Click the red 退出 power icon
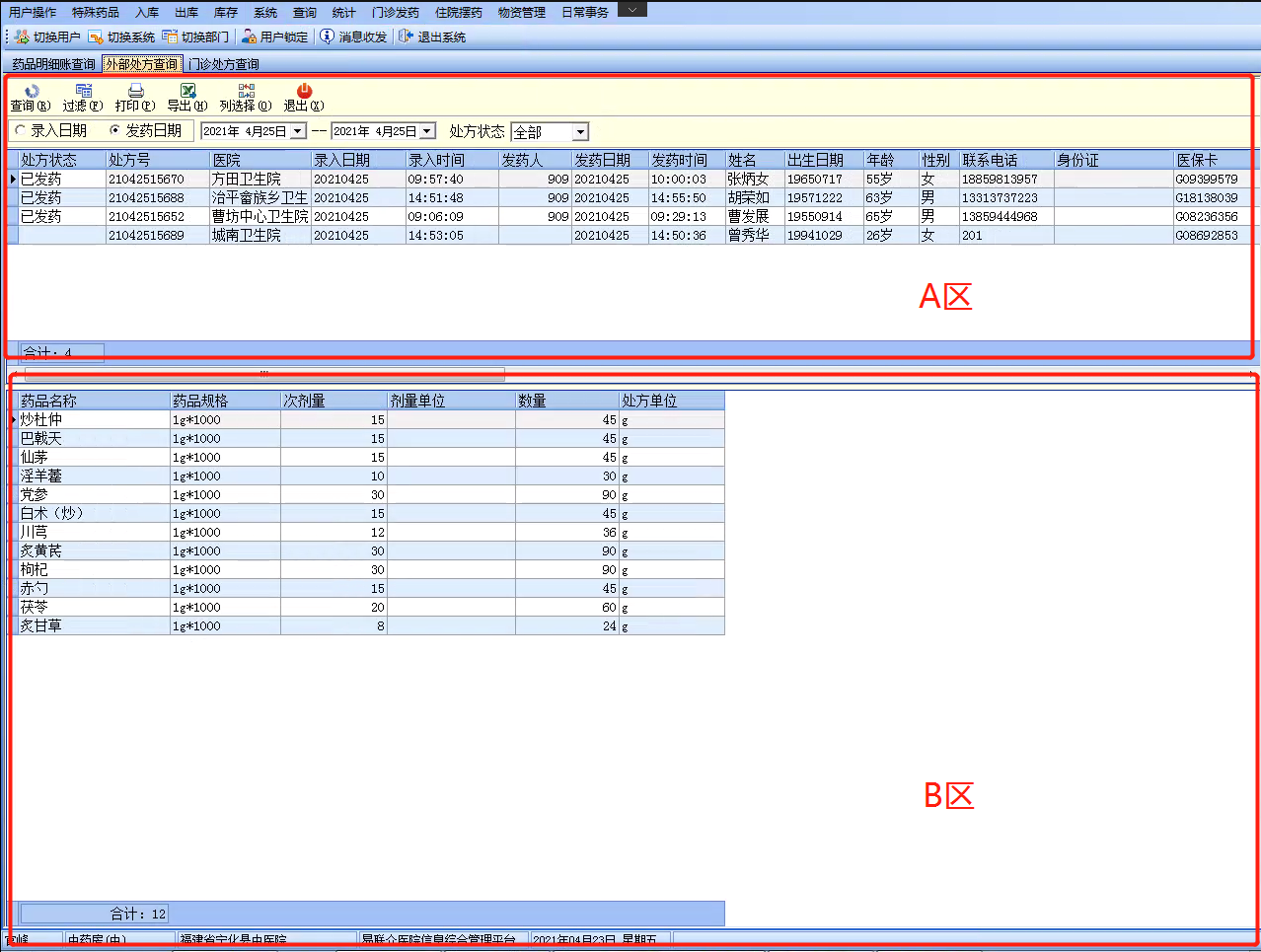 coord(304,91)
